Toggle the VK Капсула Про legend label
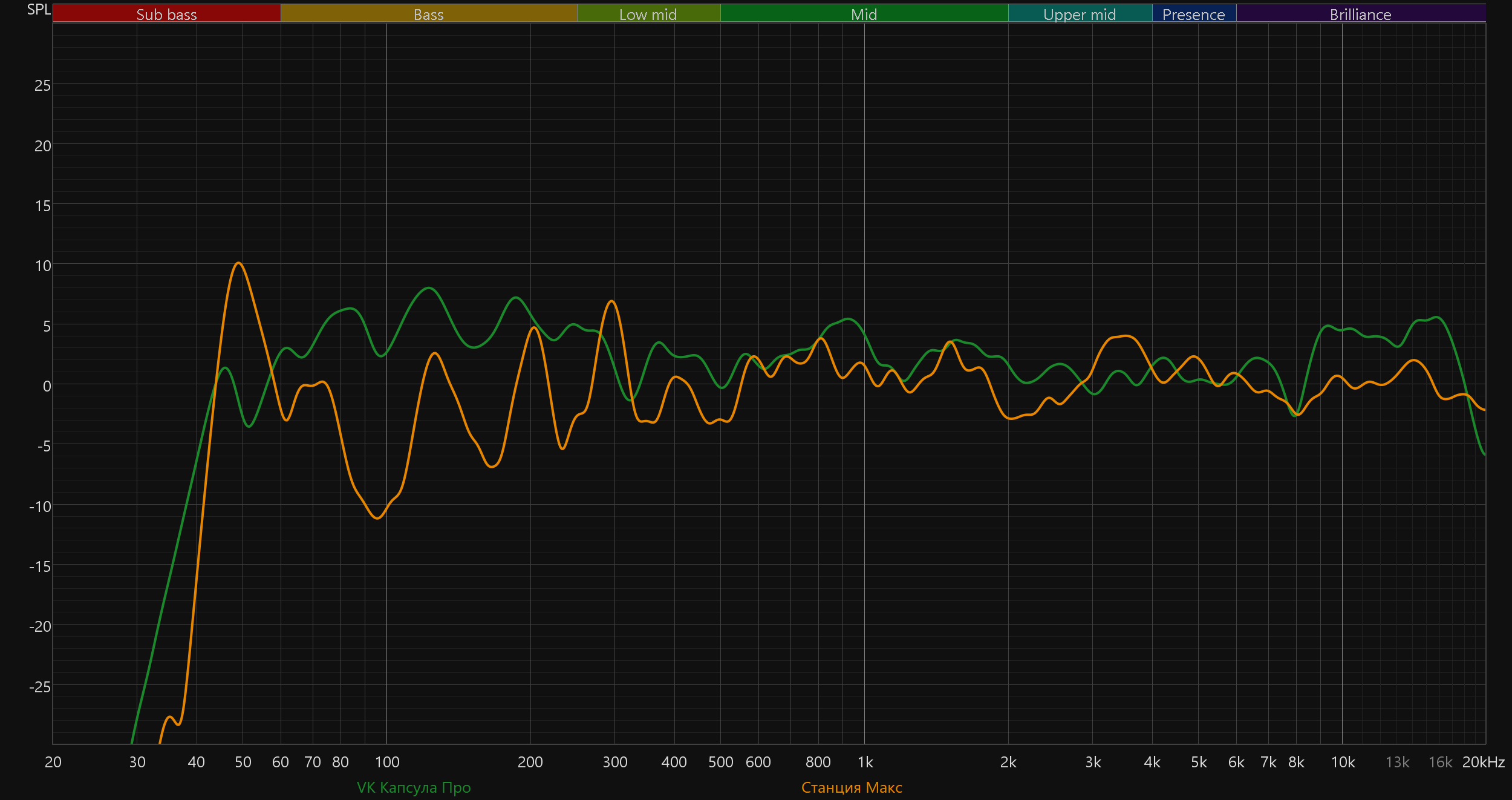 click(414, 787)
